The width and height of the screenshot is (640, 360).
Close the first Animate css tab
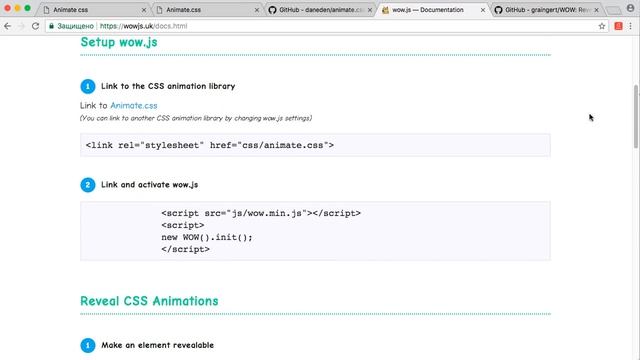point(144,10)
